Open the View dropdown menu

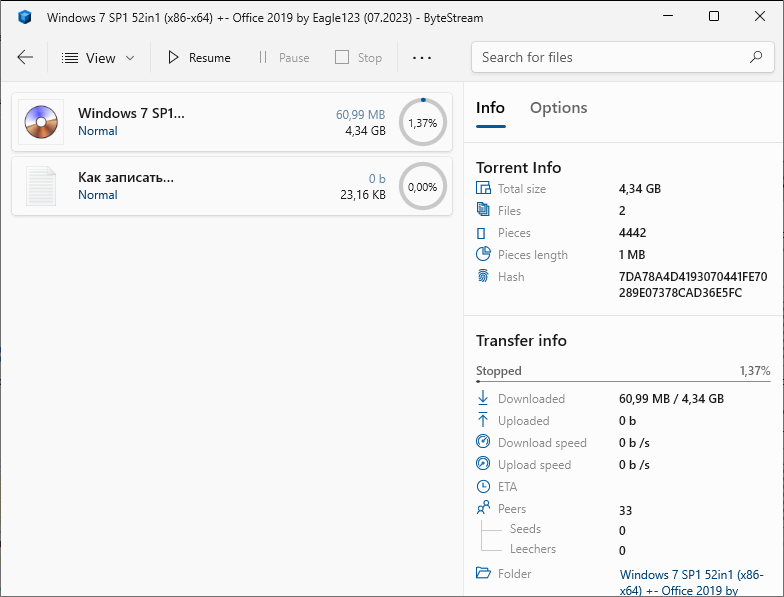coord(98,58)
